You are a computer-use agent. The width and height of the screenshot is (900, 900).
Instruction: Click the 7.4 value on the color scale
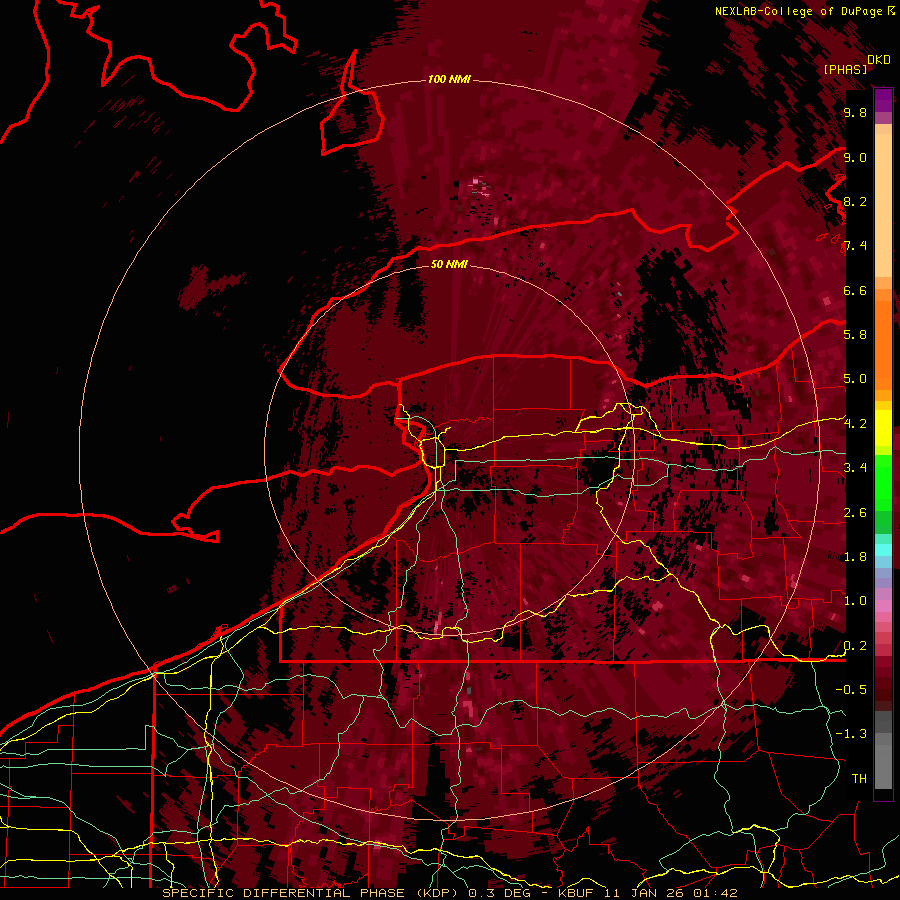tap(855, 246)
